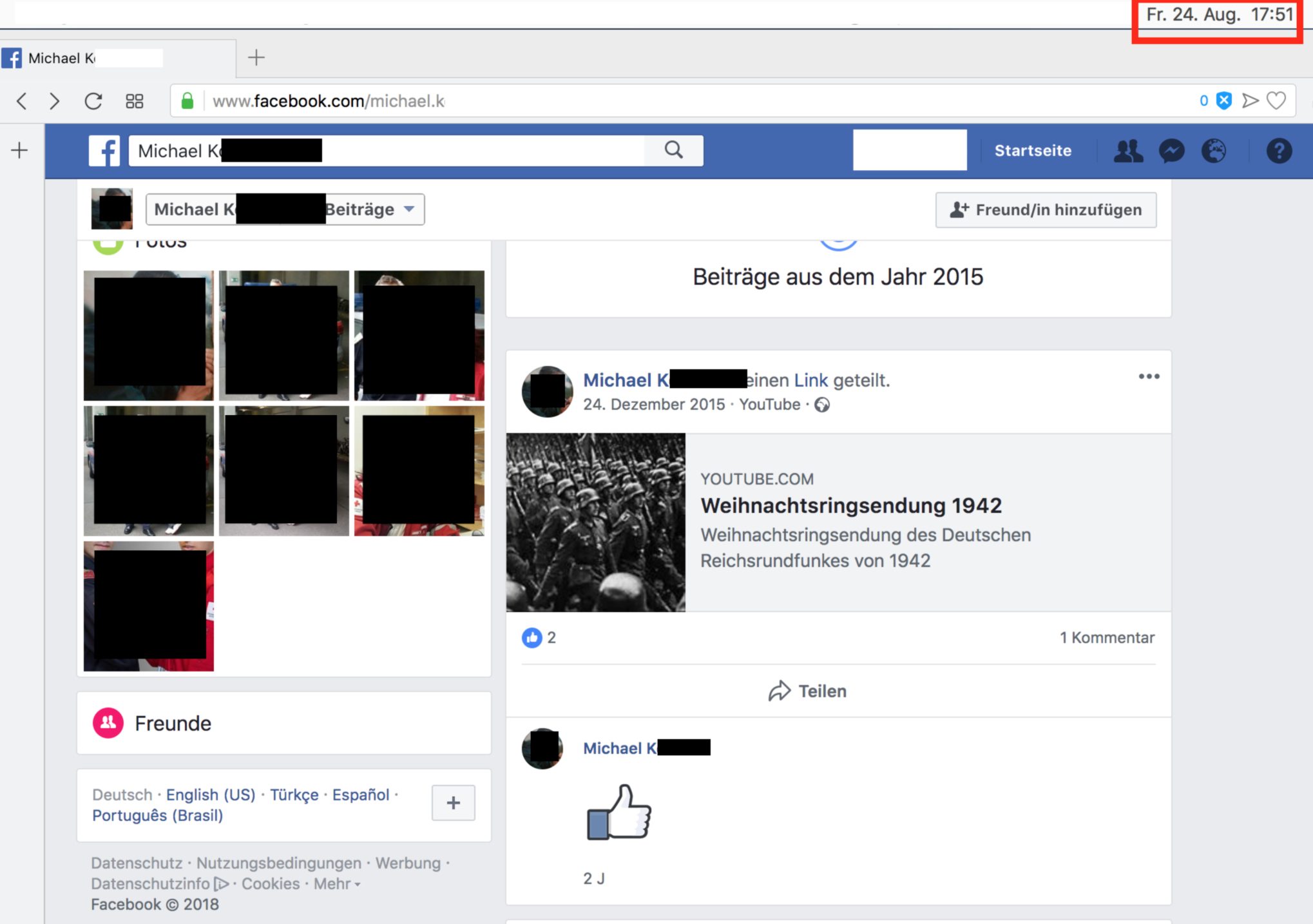Open Startseite in the top bar

point(1033,151)
